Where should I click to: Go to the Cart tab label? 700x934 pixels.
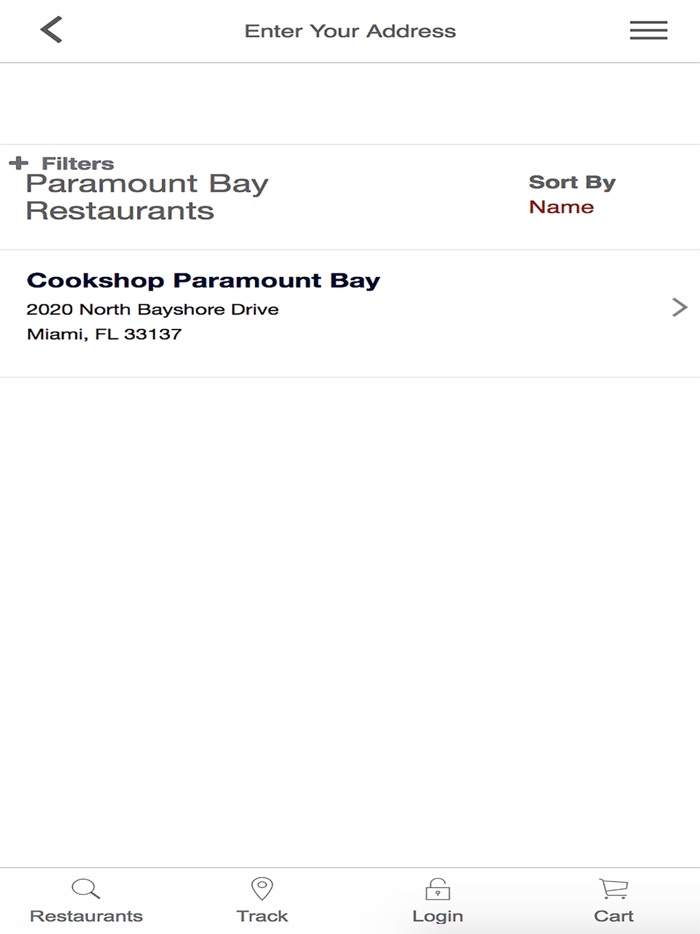[613, 916]
